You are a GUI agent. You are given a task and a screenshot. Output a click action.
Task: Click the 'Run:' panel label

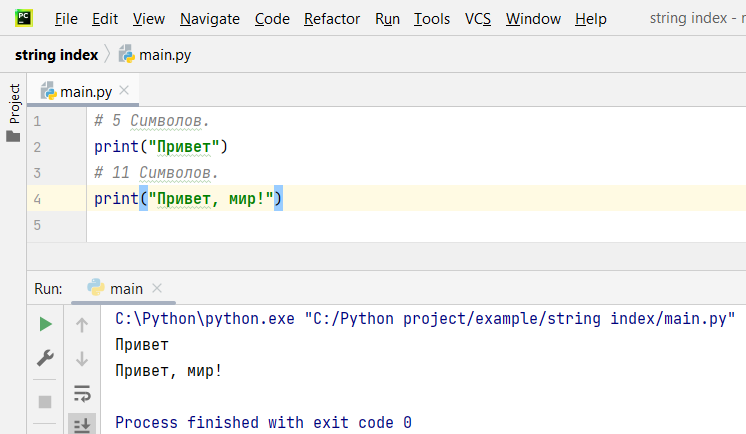point(48,289)
